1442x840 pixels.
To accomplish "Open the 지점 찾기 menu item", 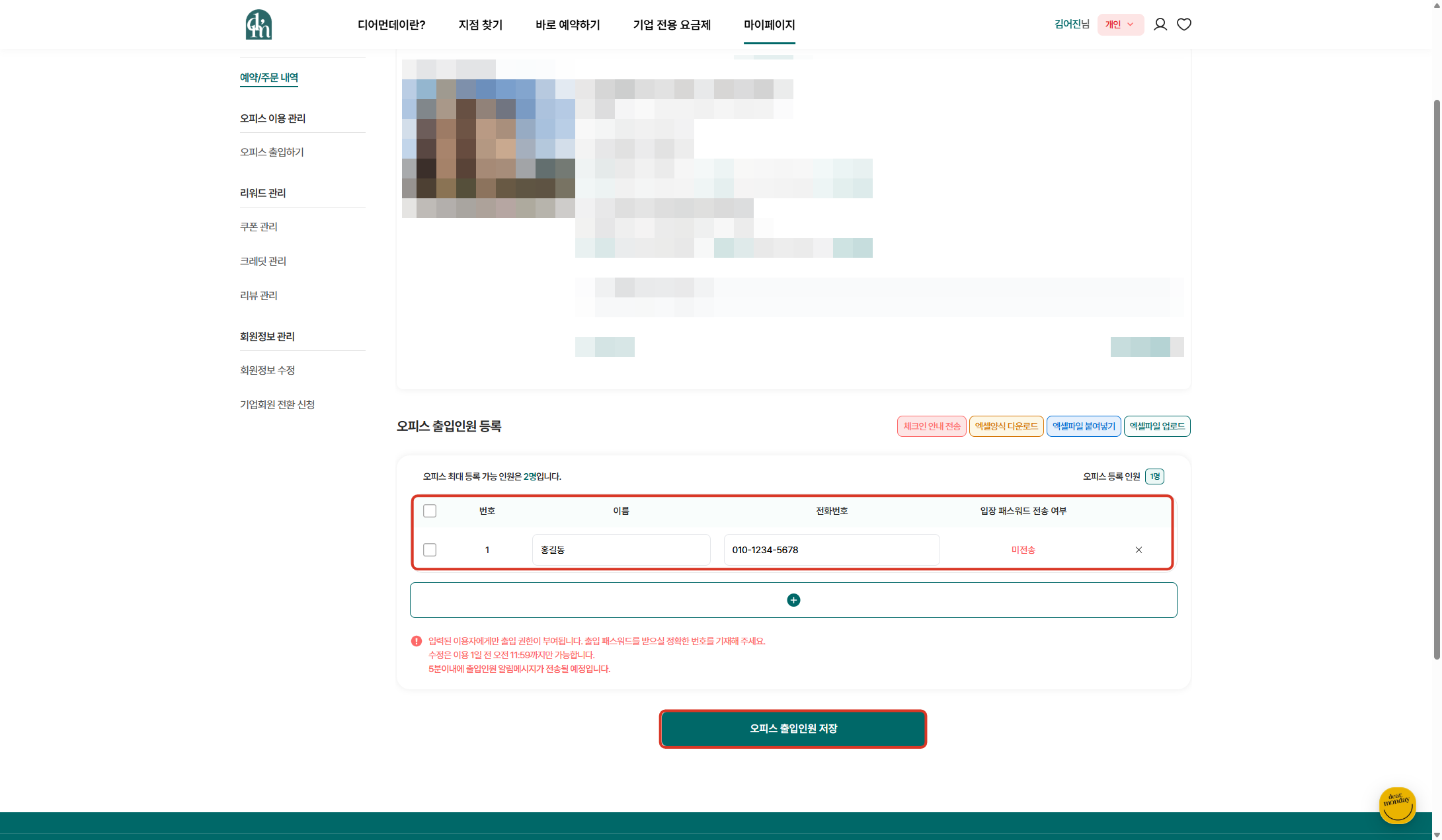I will tap(480, 25).
